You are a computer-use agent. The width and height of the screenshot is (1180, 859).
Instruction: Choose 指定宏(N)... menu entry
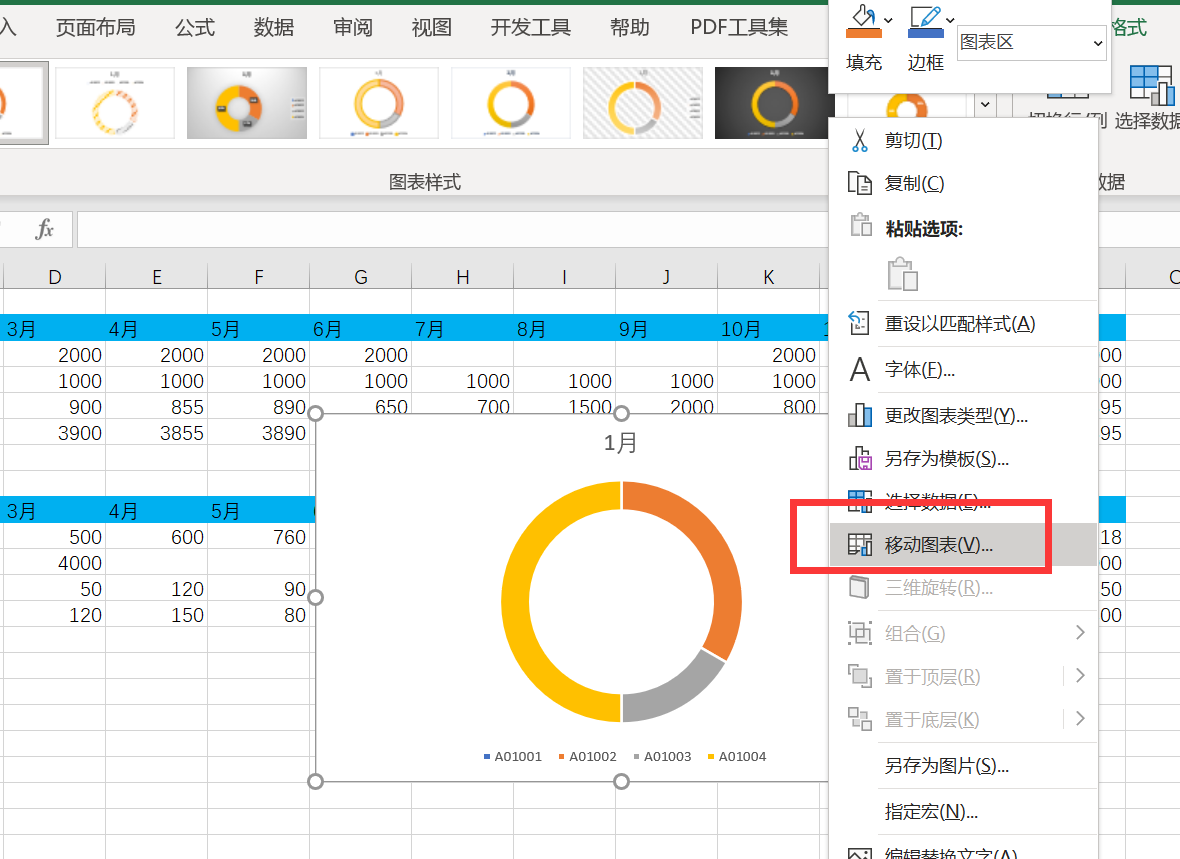963,812
